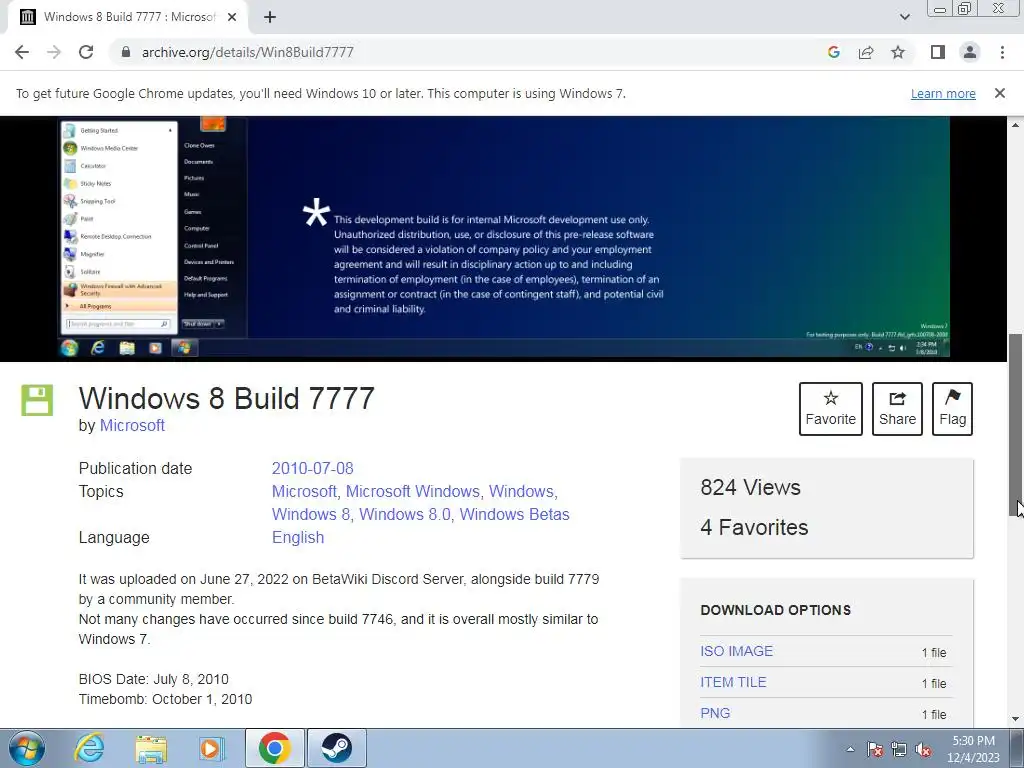
Task: Open the Learn more link
Action: (x=943, y=93)
